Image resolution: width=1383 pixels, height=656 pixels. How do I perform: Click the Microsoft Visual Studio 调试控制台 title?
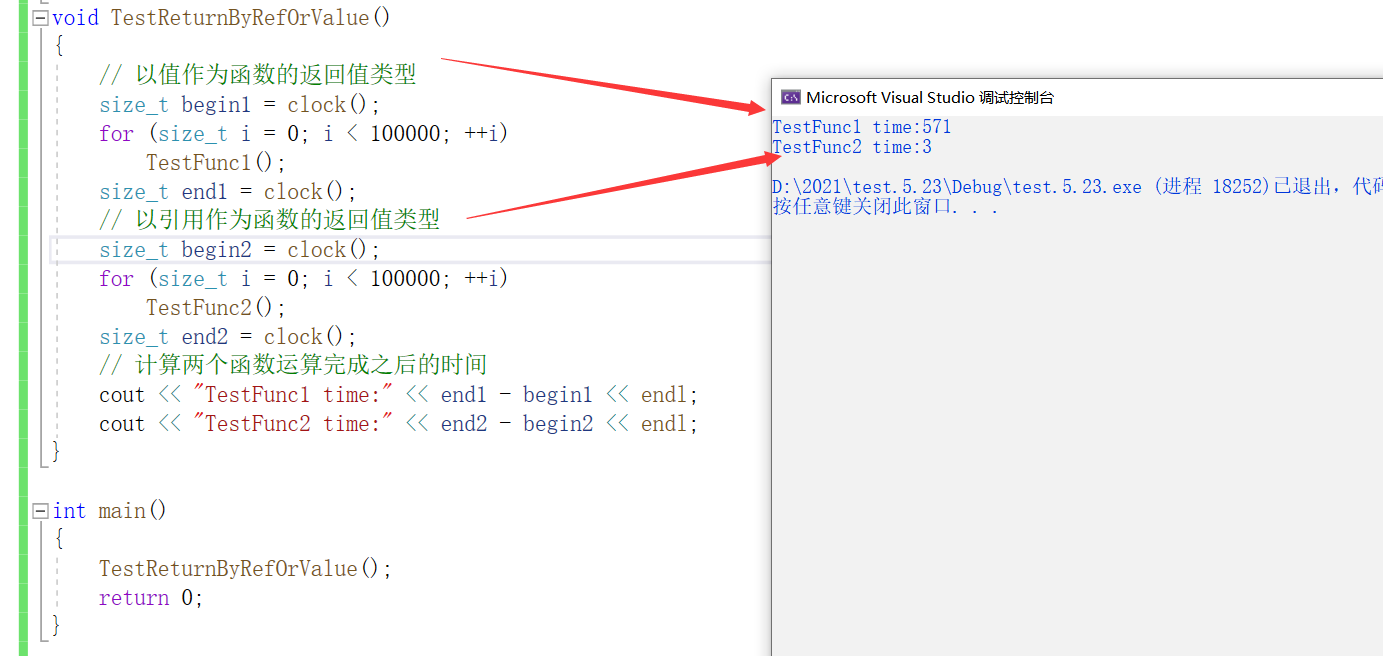(x=930, y=98)
